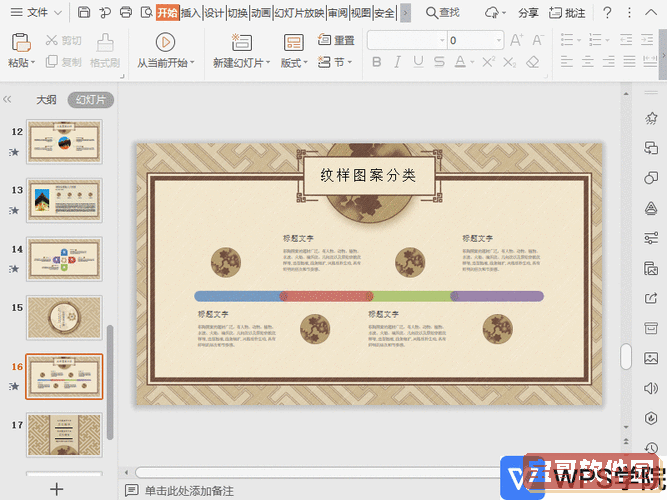
Task: Click slide panel vertical scrollbar
Action: tap(110, 382)
